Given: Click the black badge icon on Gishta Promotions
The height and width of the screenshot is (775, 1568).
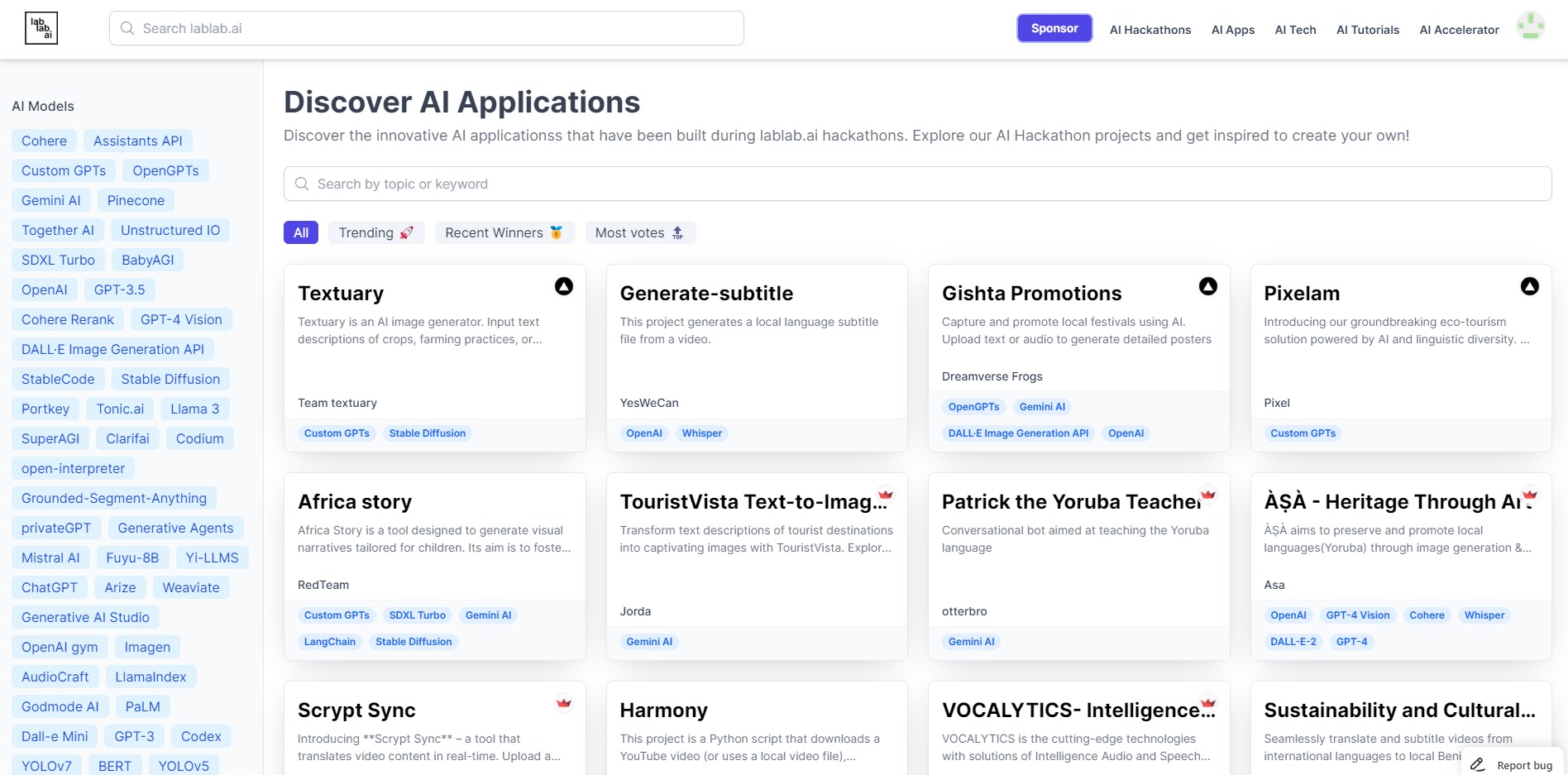Looking at the screenshot, I should (x=1208, y=286).
